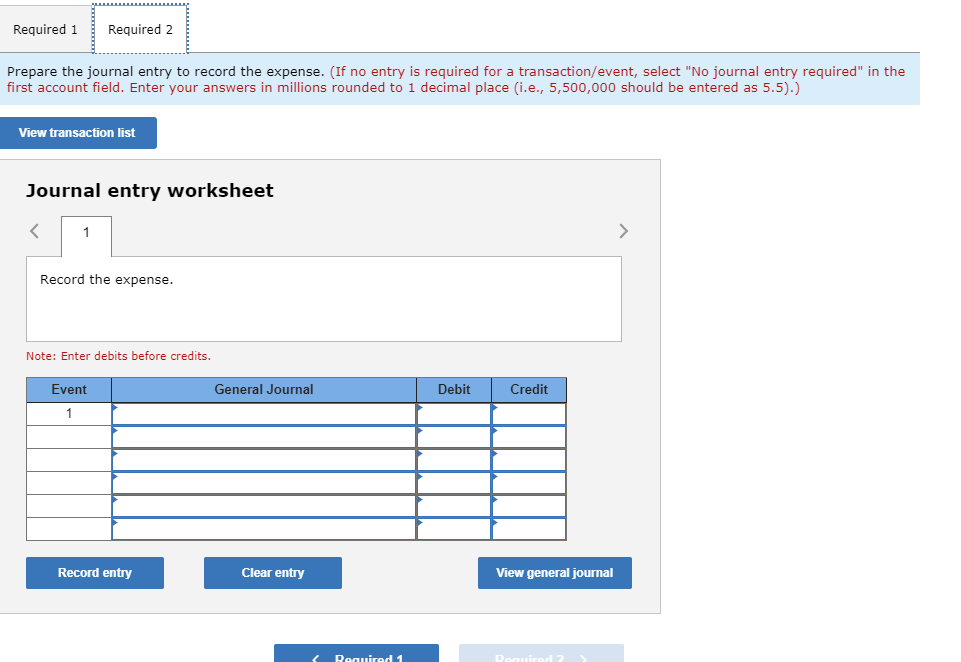
Task: Click the Record entry button
Action: pyautogui.click(x=94, y=572)
